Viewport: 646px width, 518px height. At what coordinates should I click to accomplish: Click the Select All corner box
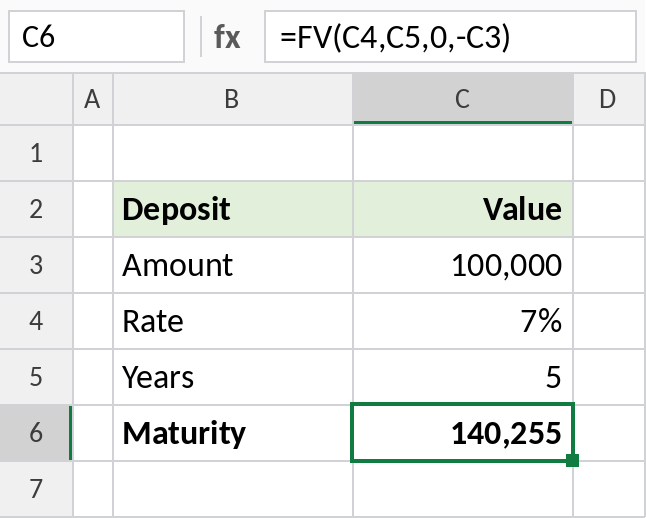click(x=36, y=99)
